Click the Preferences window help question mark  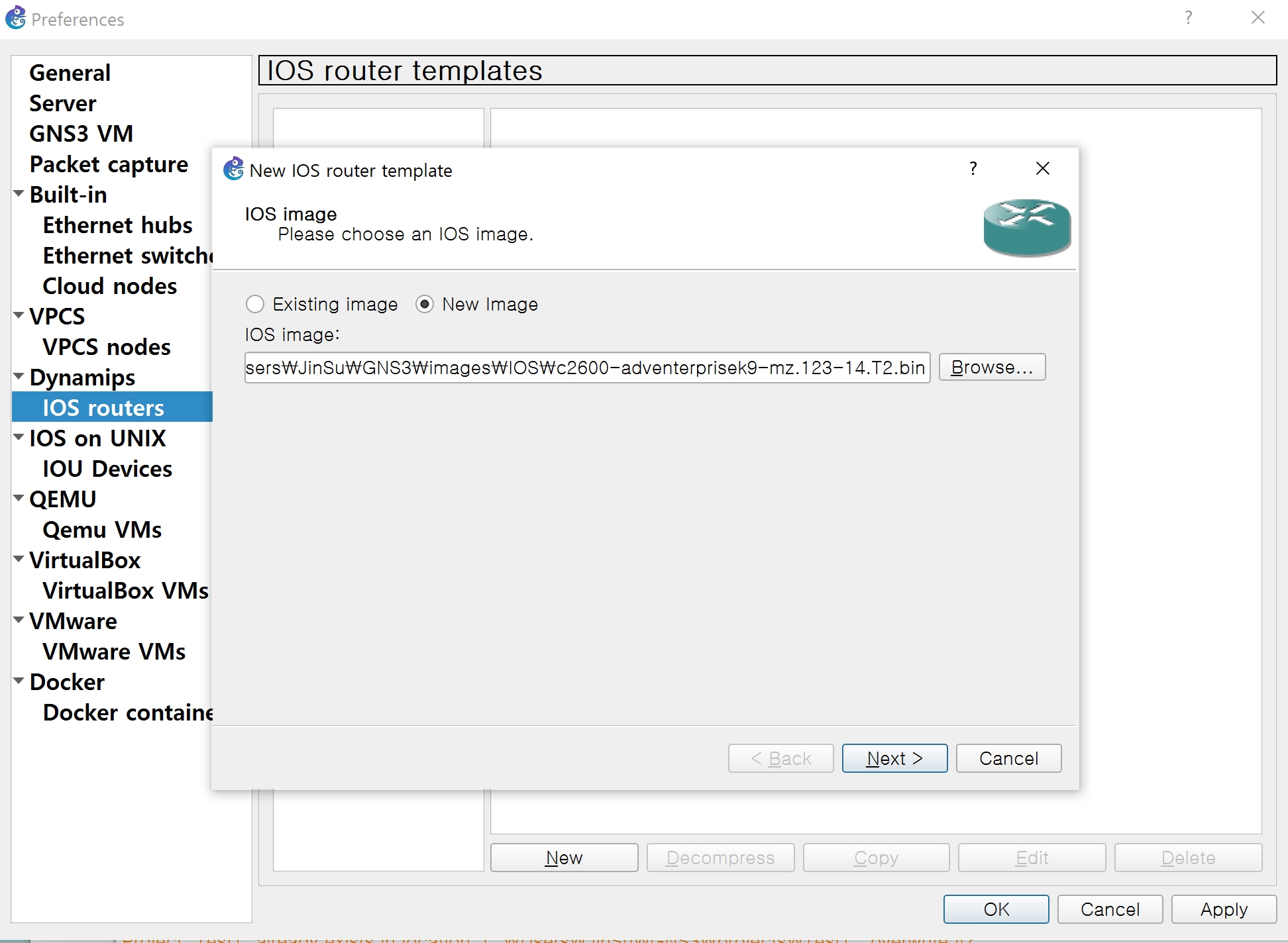click(1188, 18)
